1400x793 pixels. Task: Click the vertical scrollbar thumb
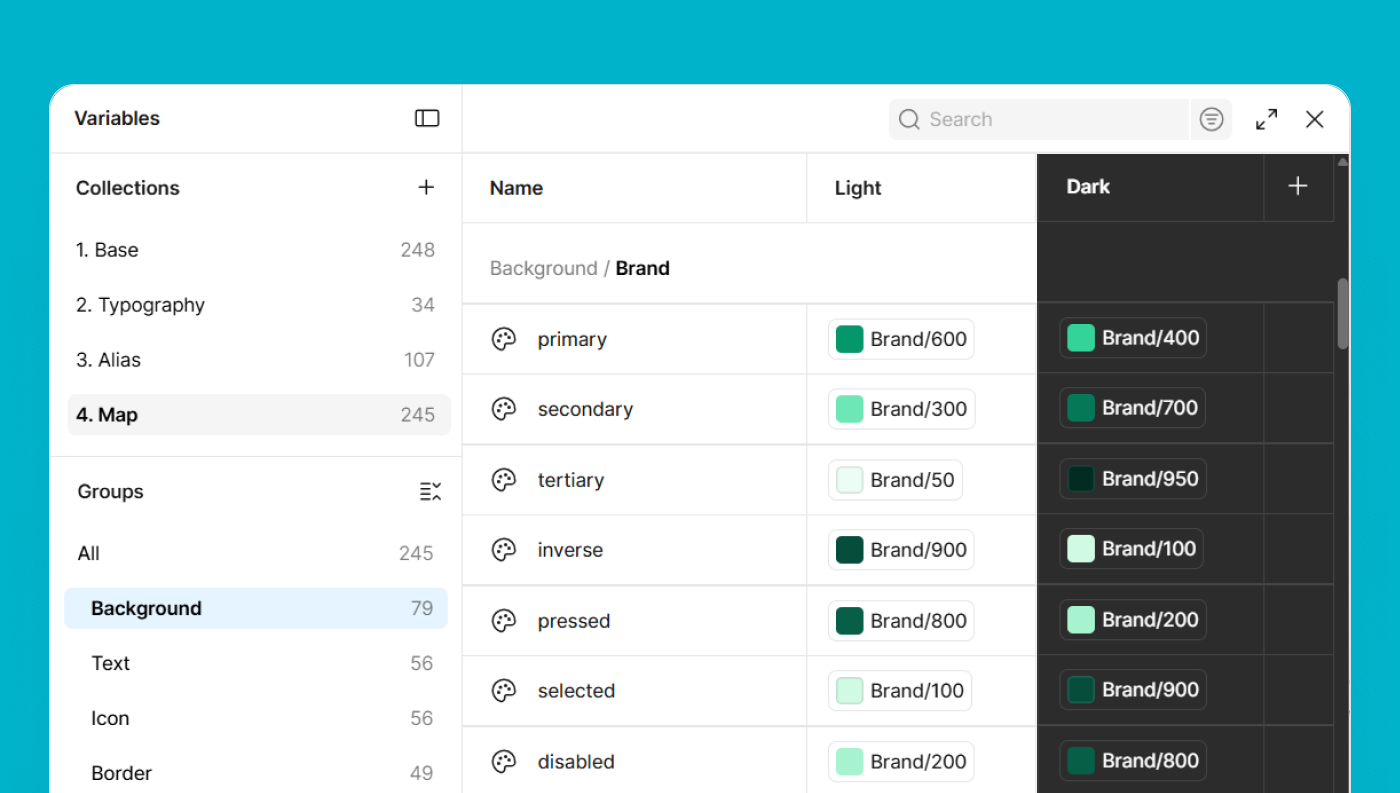coord(1343,313)
